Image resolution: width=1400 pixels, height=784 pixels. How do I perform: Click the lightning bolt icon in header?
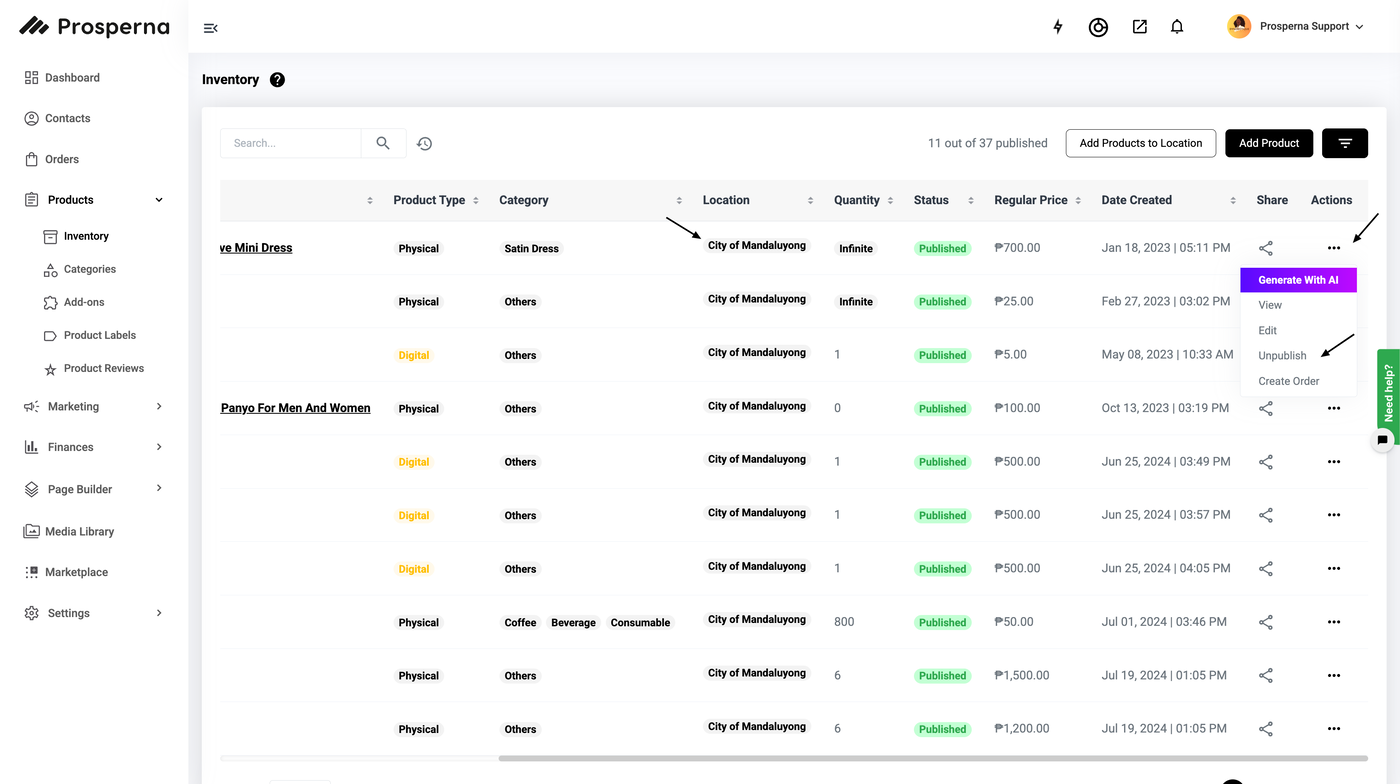[x=1058, y=27]
